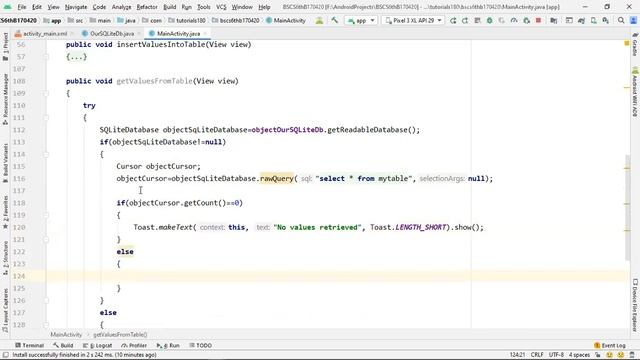Click the cursor position 124:21 indicator
Image resolution: width=640 pixels, height=360 pixels.
pyautogui.click(x=518, y=355)
